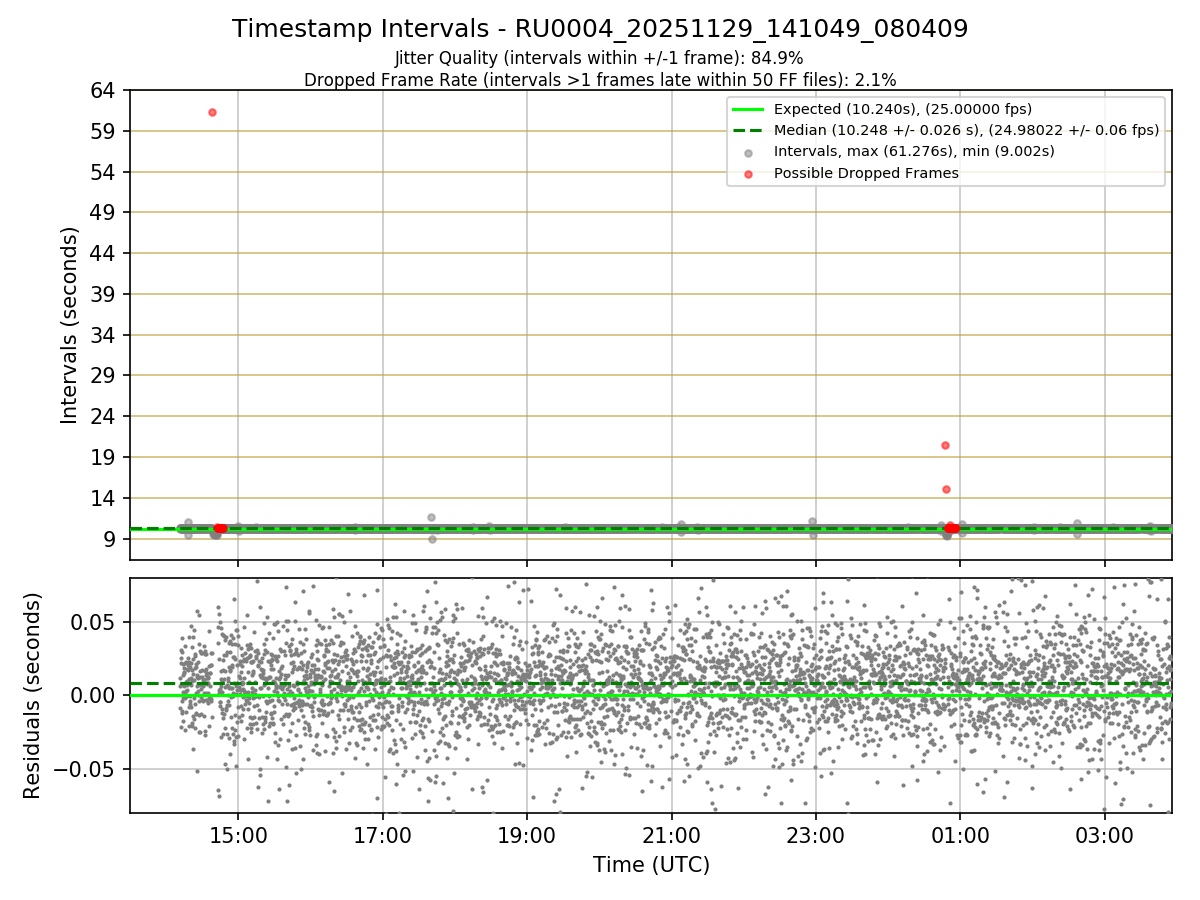Select legend entry 'Possible Dropped Frames'
This screenshot has height=900, width=1200.
click(x=866, y=173)
